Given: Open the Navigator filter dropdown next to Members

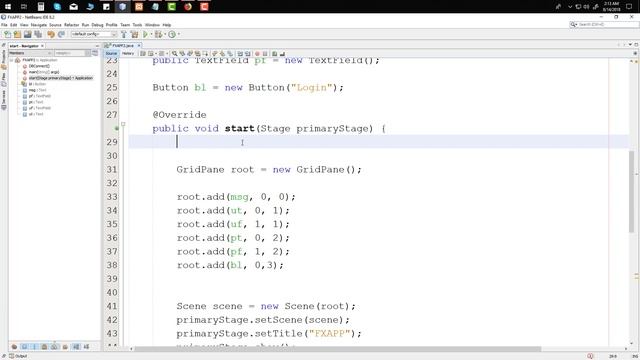Looking at the screenshot, I should pos(72,53).
